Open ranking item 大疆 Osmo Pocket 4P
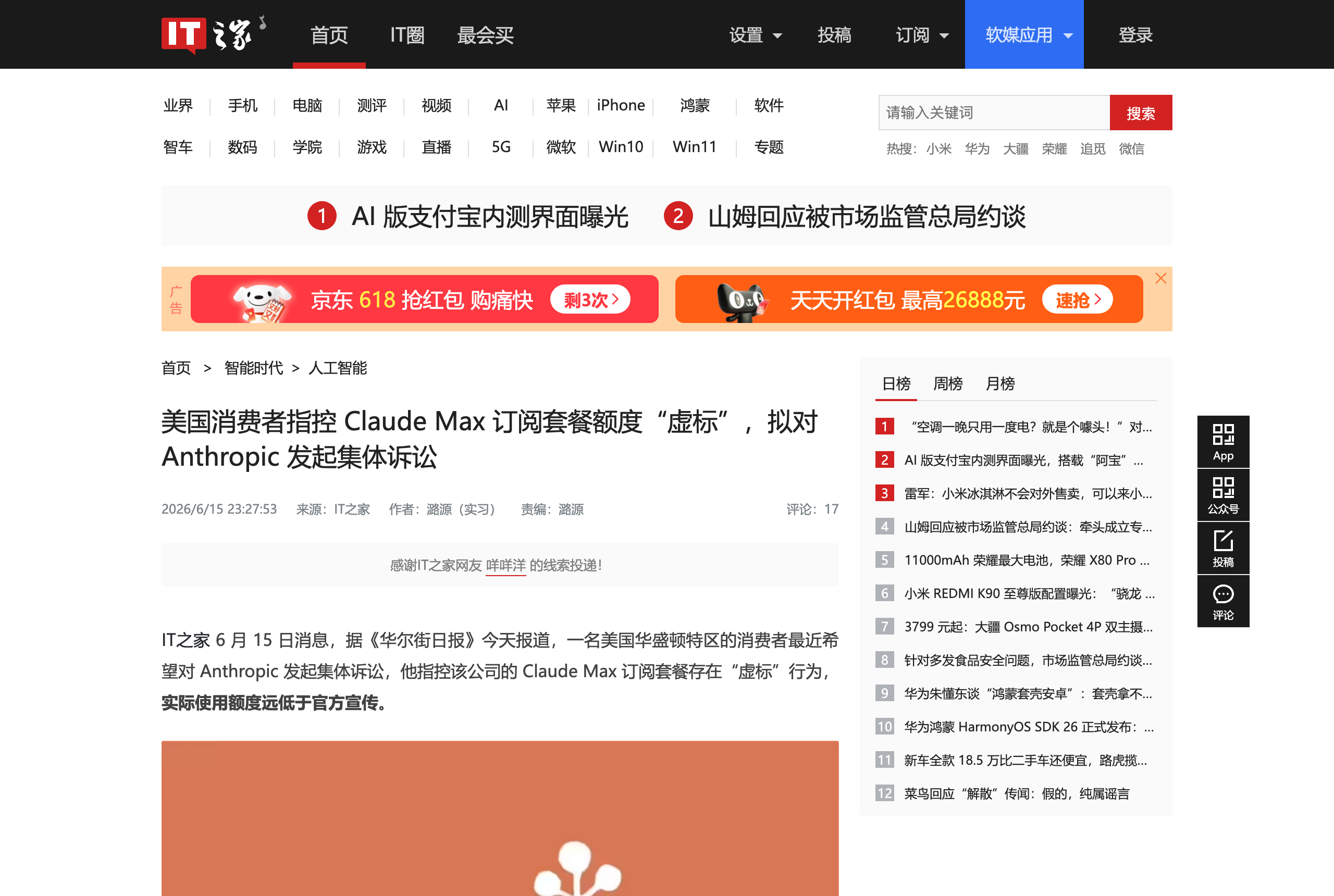The height and width of the screenshot is (896, 1334). [1028, 627]
